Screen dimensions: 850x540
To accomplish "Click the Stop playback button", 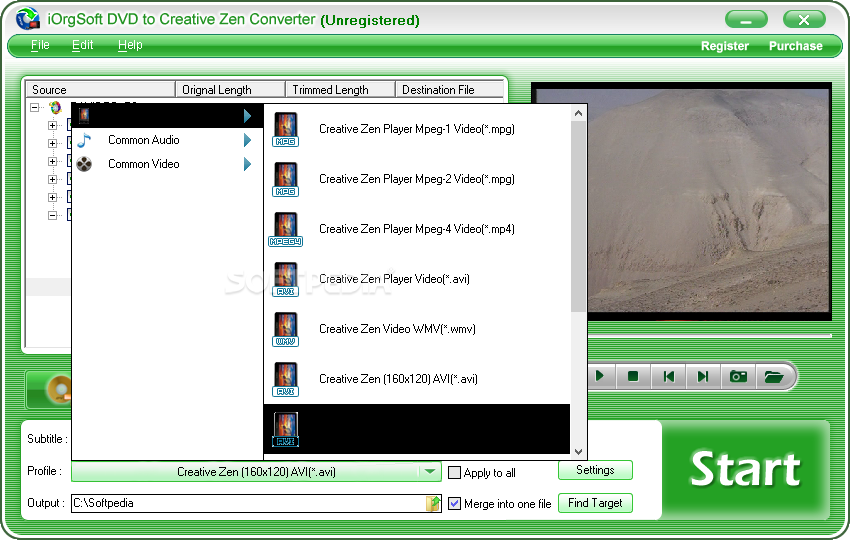I will pos(633,376).
